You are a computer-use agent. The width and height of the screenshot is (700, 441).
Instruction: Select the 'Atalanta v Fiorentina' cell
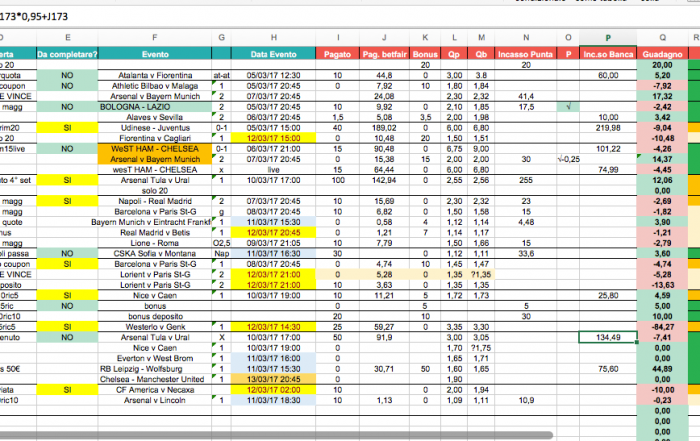tap(154, 75)
